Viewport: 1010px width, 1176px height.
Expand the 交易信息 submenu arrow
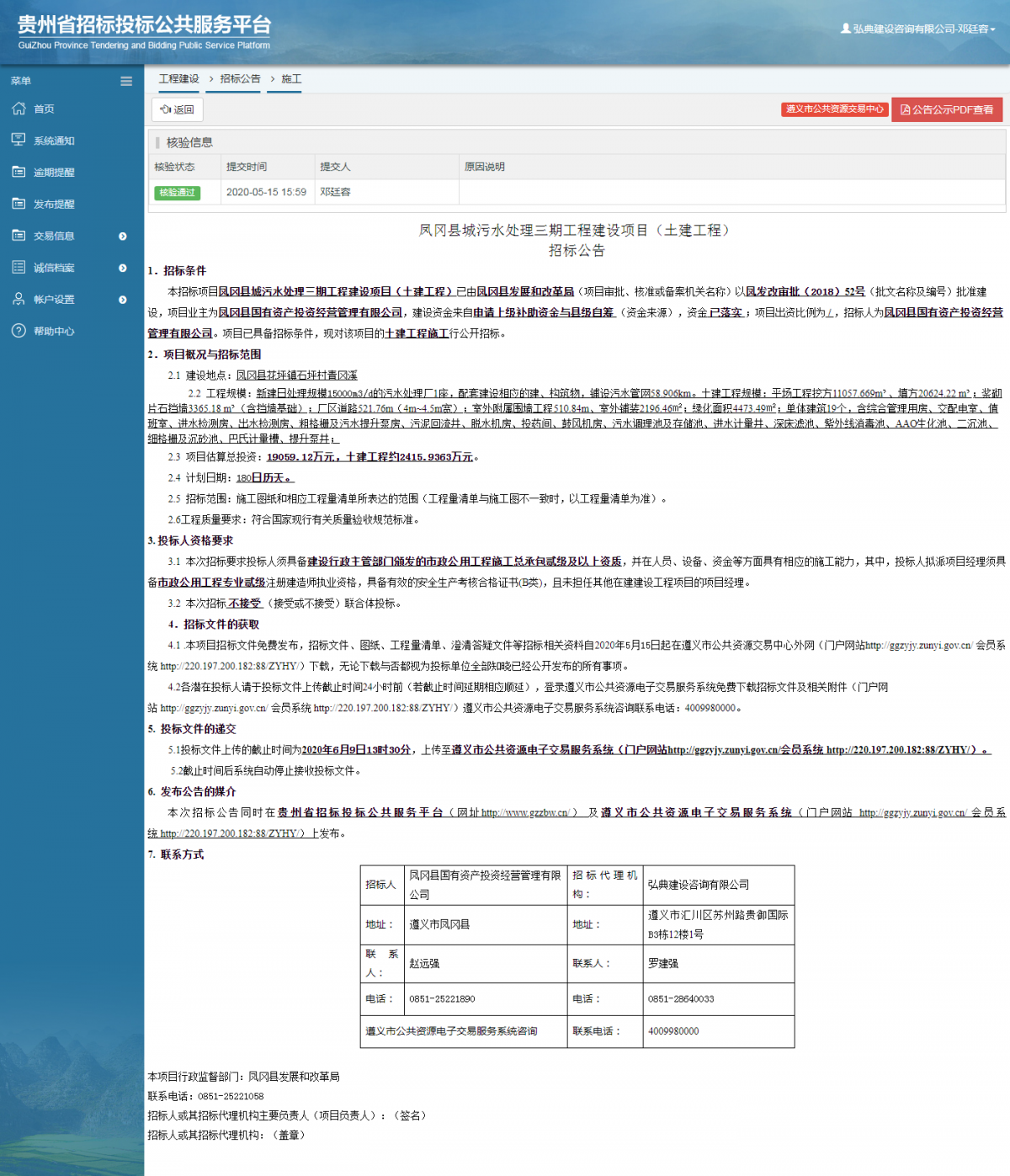(123, 237)
